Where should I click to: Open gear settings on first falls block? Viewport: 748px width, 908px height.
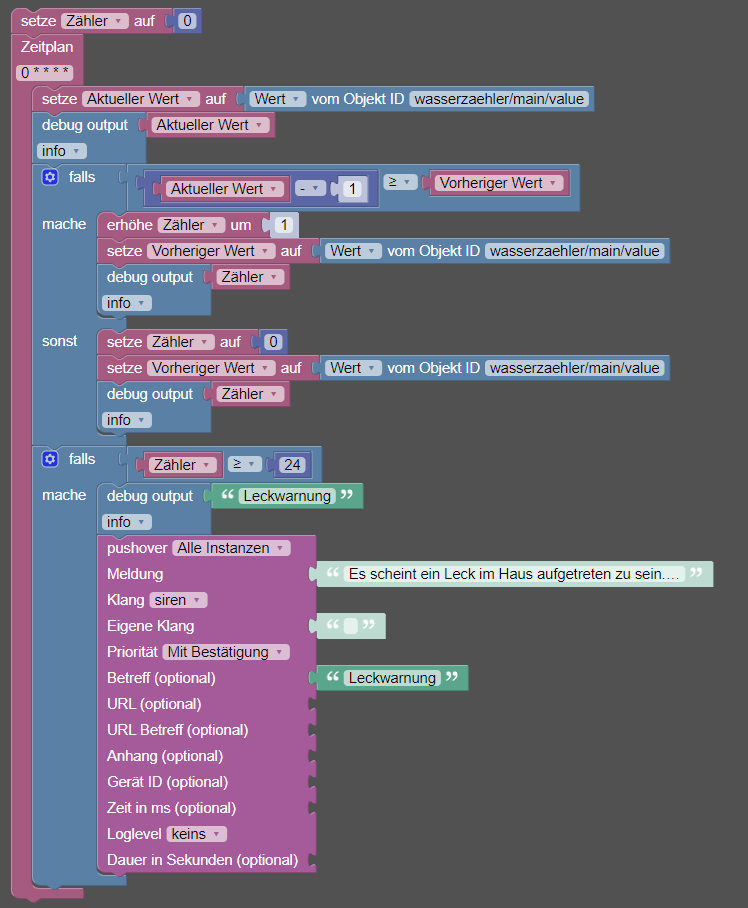(x=50, y=177)
